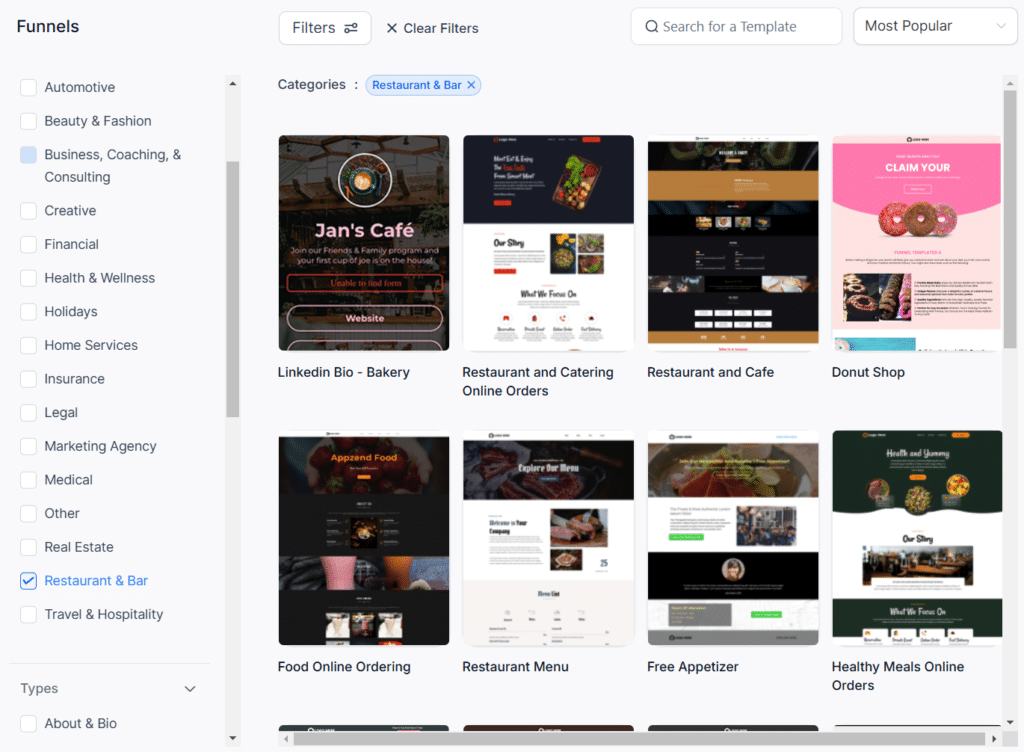Open the Restaurant Menu template thumbnail
The height and width of the screenshot is (752, 1024).
point(548,538)
